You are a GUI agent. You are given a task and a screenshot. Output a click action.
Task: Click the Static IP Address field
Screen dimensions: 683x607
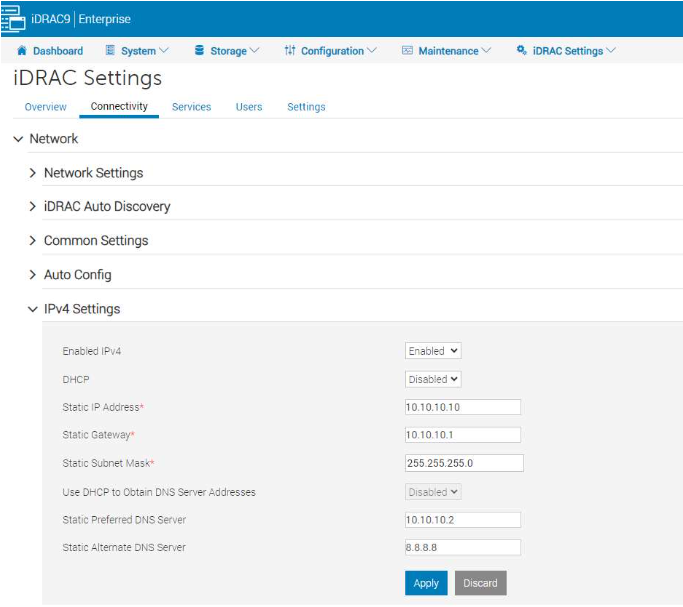462,407
